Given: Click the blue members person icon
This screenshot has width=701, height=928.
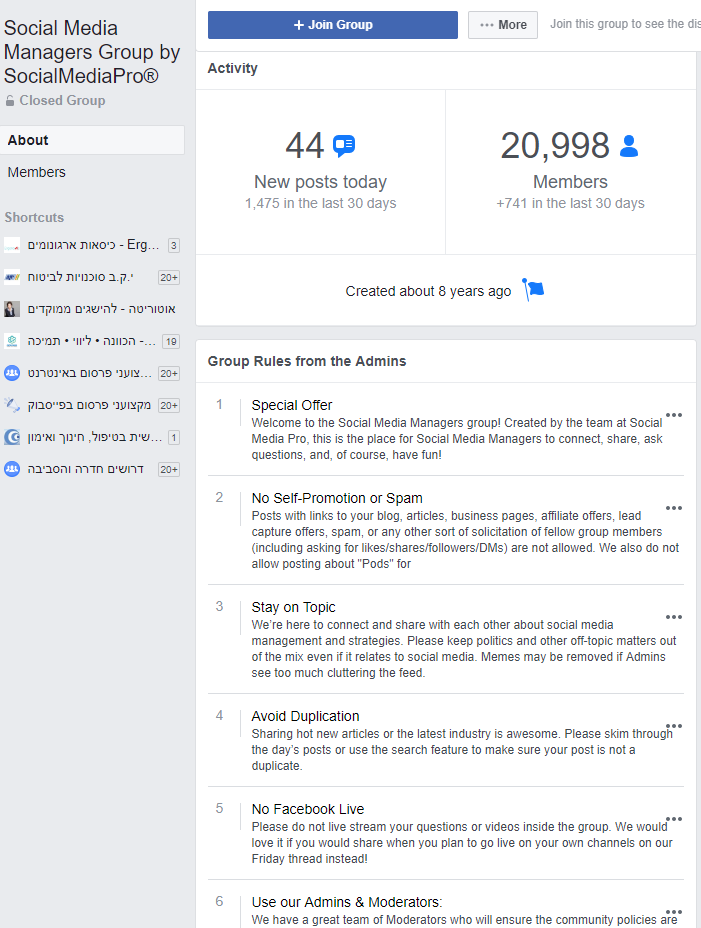Looking at the screenshot, I should [x=629, y=146].
